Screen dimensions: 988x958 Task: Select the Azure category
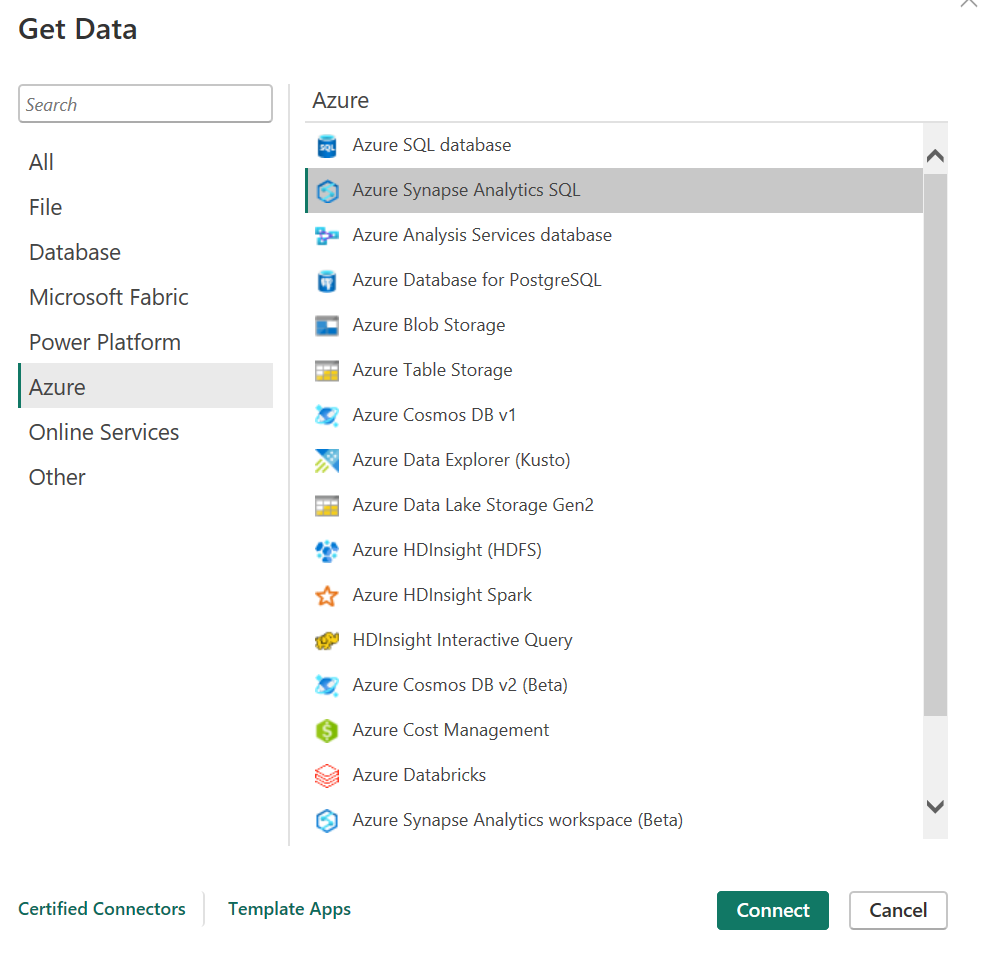146,387
